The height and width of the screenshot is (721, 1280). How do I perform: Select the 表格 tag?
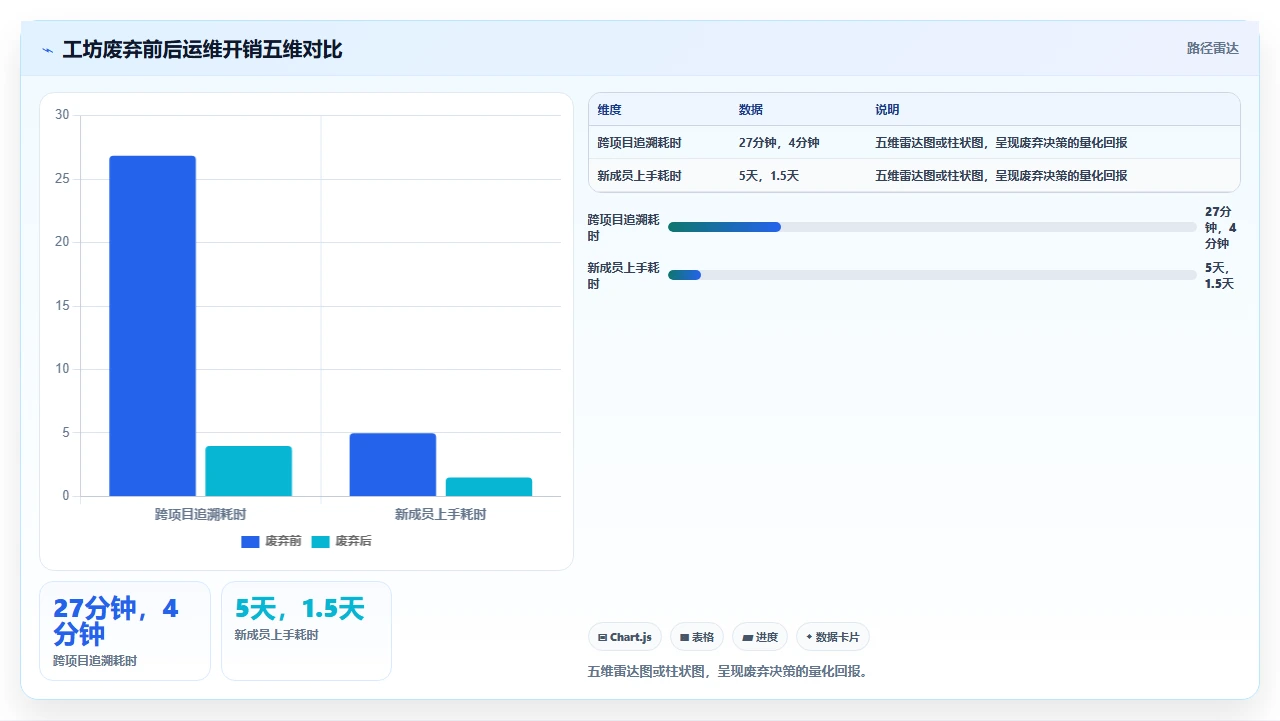[x=696, y=637]
